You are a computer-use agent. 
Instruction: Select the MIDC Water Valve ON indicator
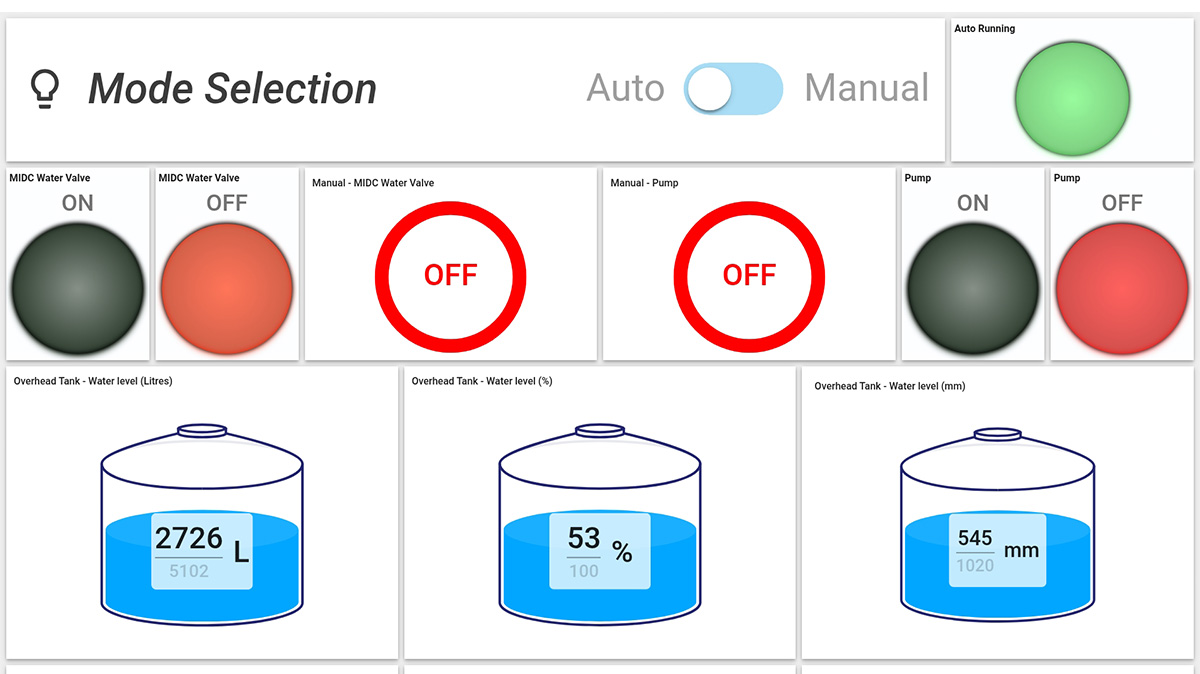(x=77, y=287)
